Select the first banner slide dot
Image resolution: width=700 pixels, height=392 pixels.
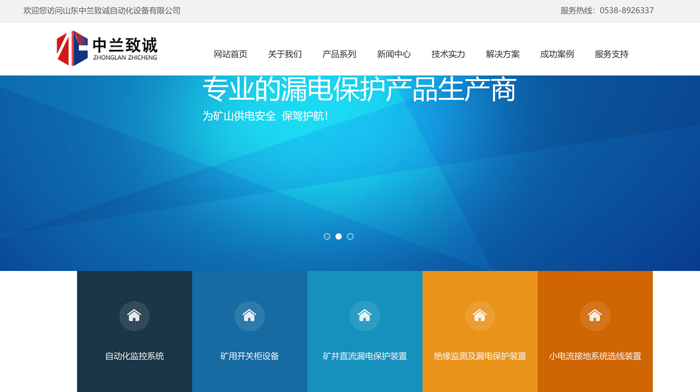327,236
